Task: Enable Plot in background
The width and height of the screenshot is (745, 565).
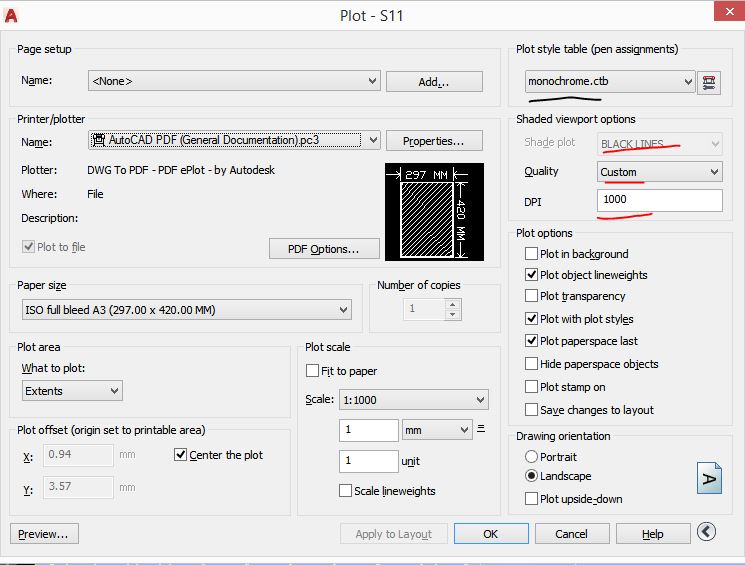Action: pyautogui.click(x=531, y=254)
